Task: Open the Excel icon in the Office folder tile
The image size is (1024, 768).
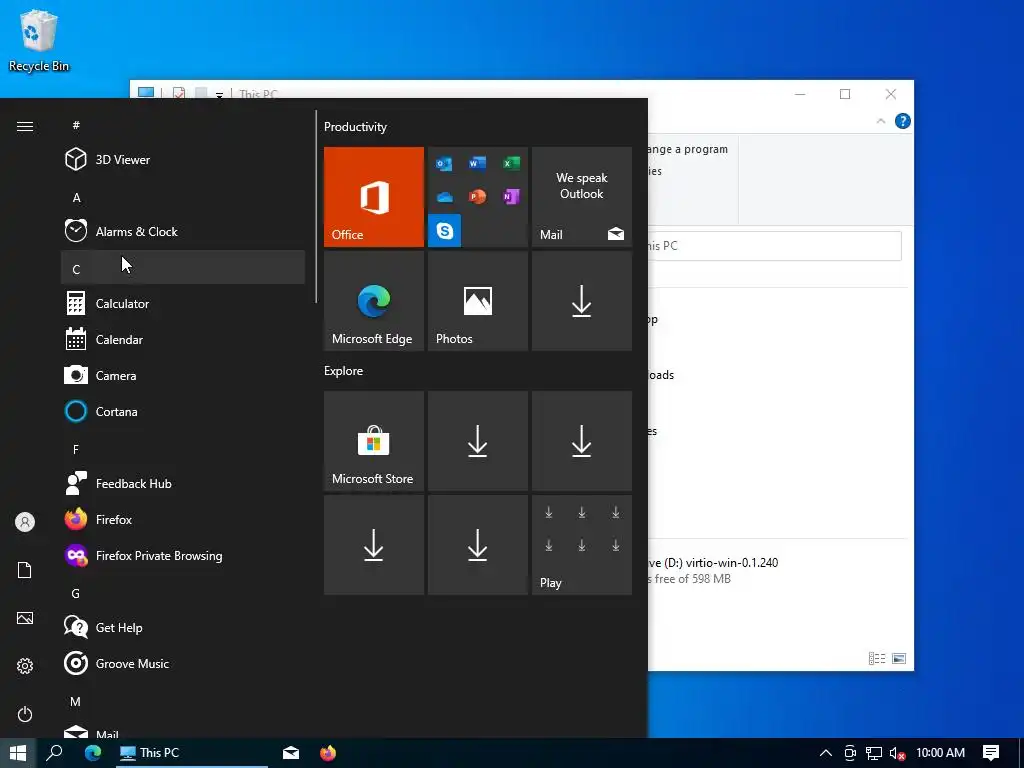Action: point(511,163)
